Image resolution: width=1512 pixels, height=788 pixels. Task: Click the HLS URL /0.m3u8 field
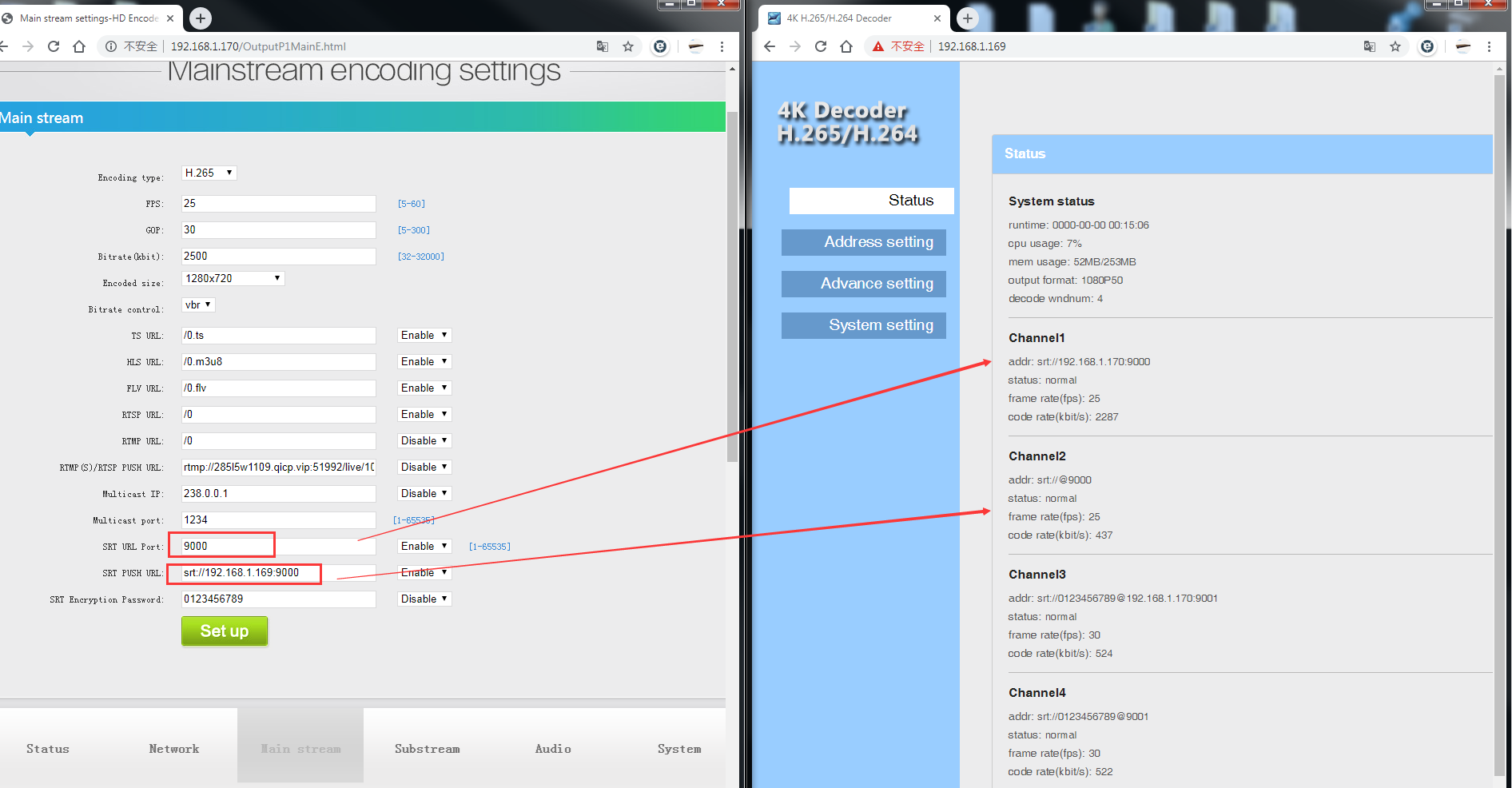278,361
